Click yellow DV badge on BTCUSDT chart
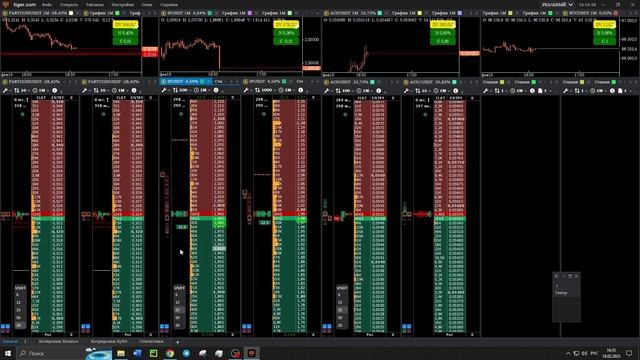Screen dimensions: 640x360 [604, 25]
